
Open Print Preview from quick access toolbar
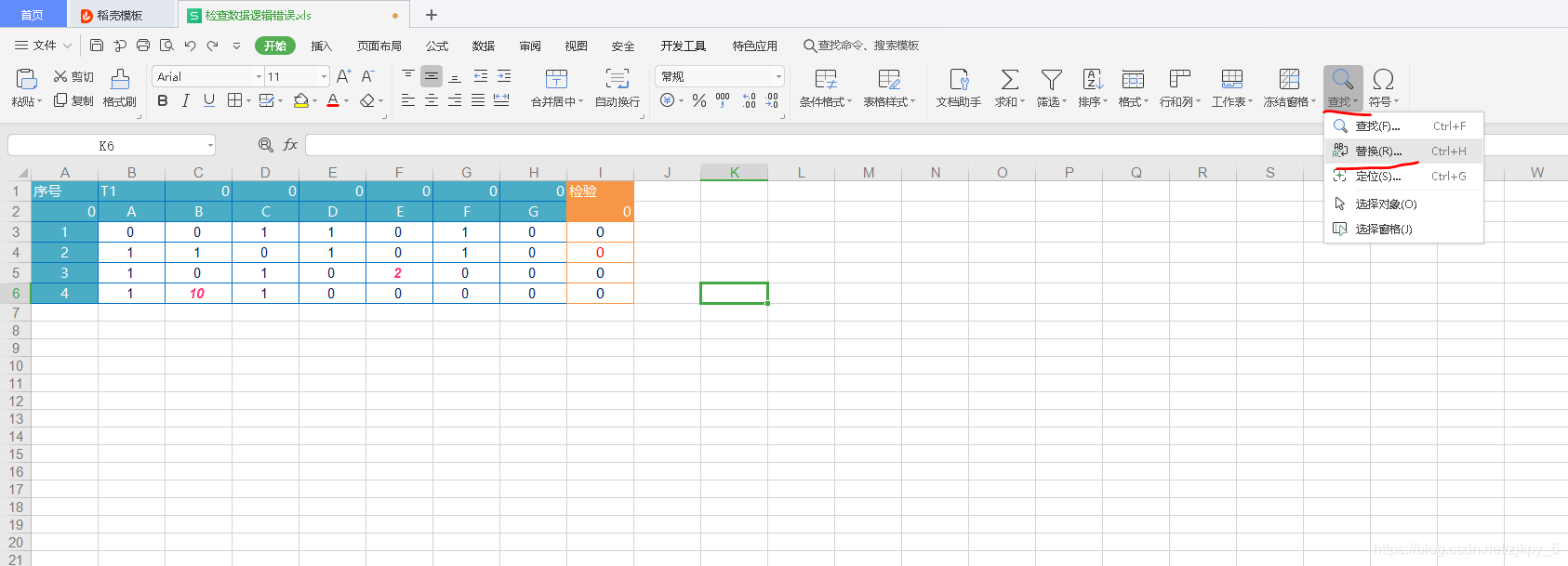tap(166, 45)
